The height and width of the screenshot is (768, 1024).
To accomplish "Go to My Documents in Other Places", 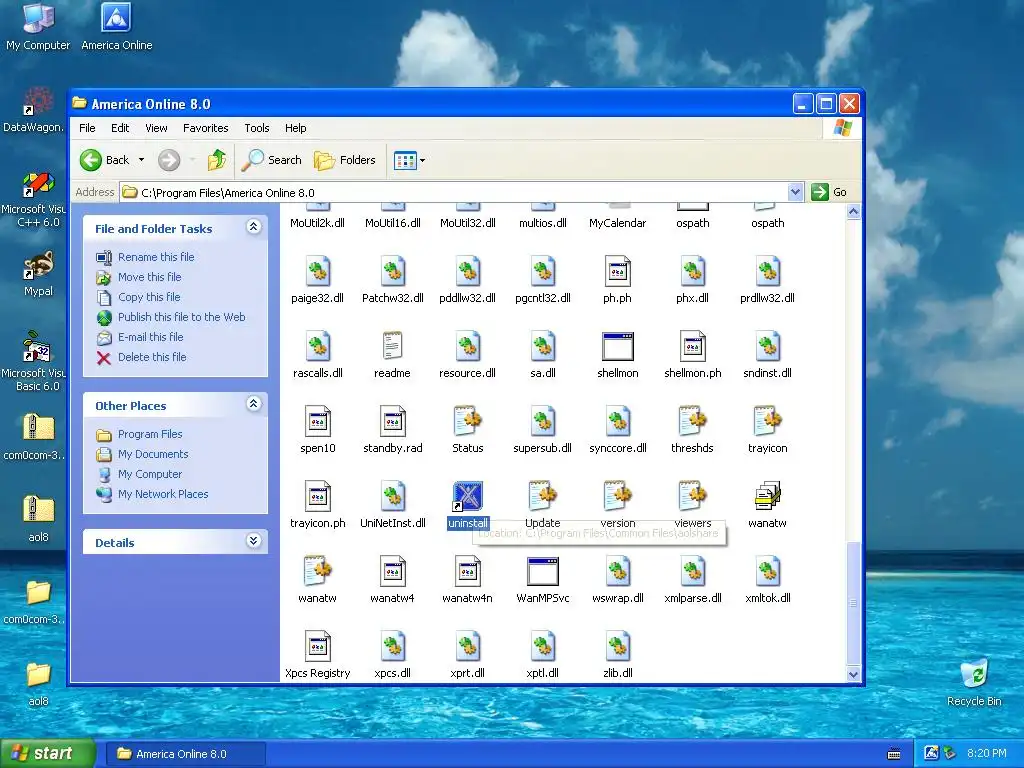I will coord(153,454).
